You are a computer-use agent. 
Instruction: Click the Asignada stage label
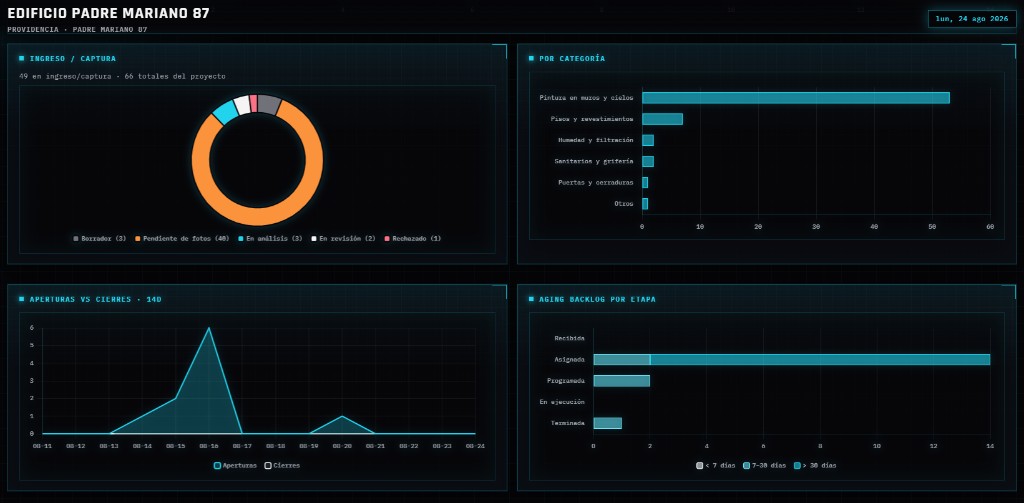click(x=569, y=359)
